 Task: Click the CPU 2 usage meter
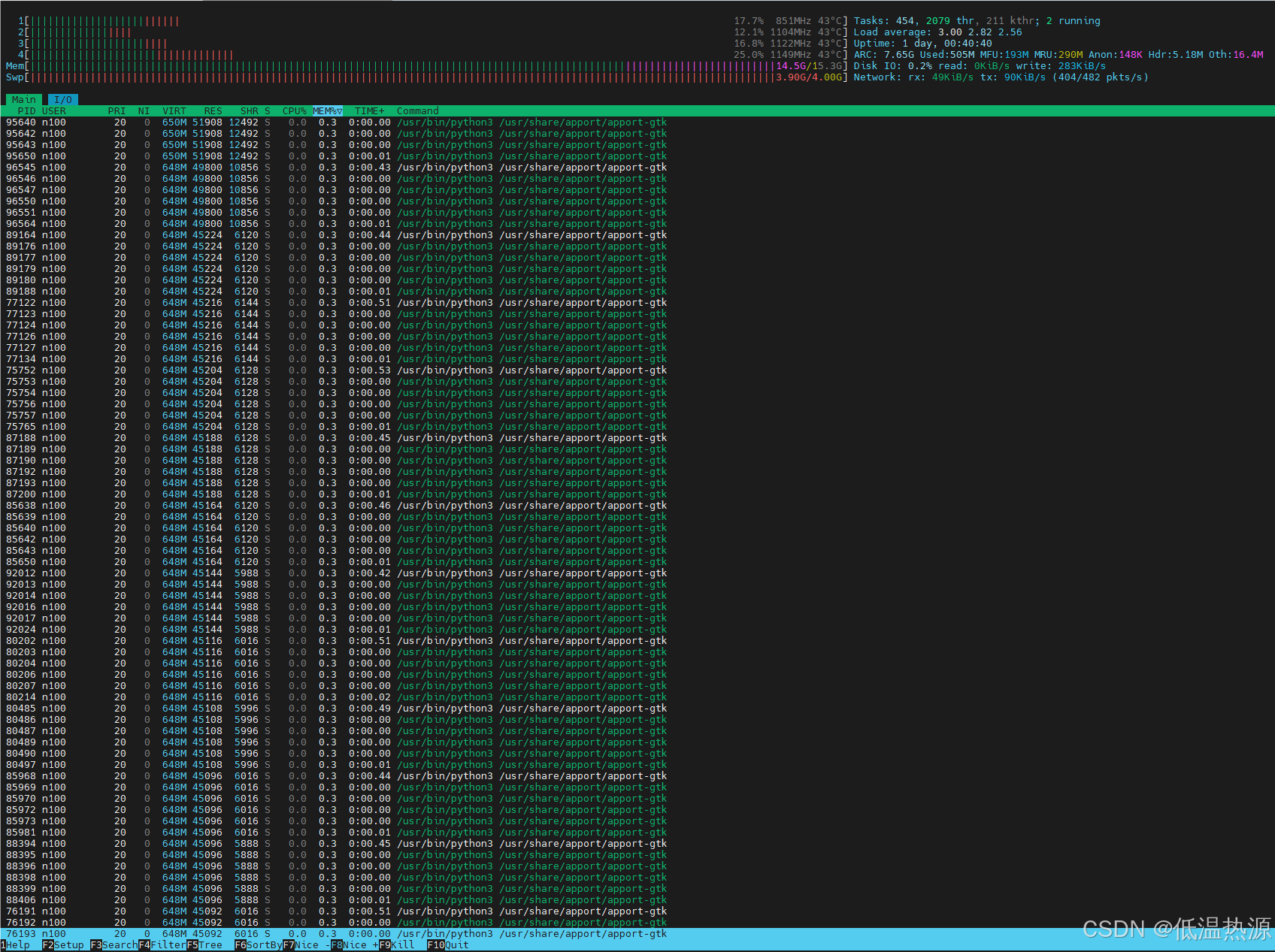433,32
